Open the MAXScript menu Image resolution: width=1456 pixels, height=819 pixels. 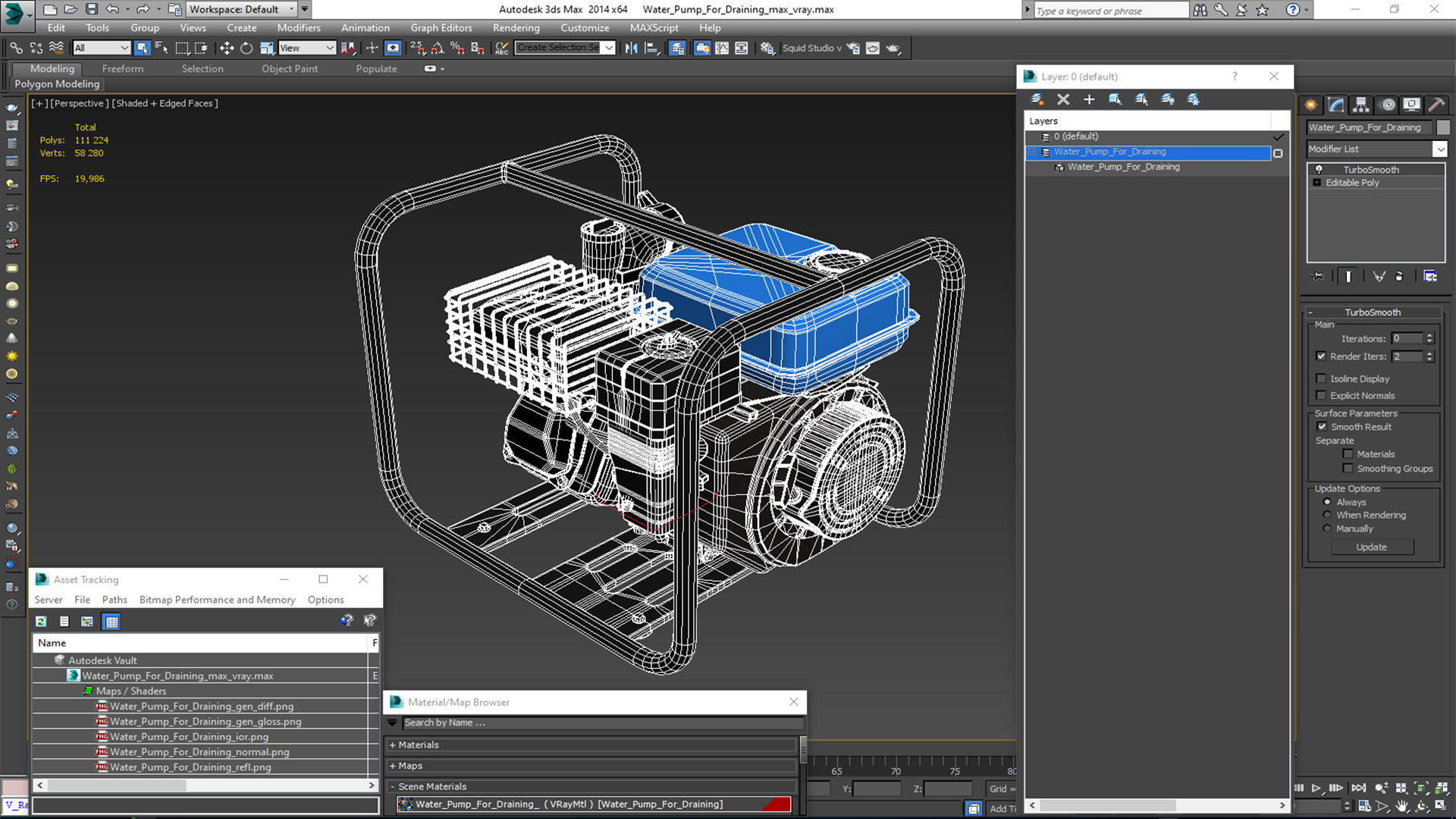point(654,28)
